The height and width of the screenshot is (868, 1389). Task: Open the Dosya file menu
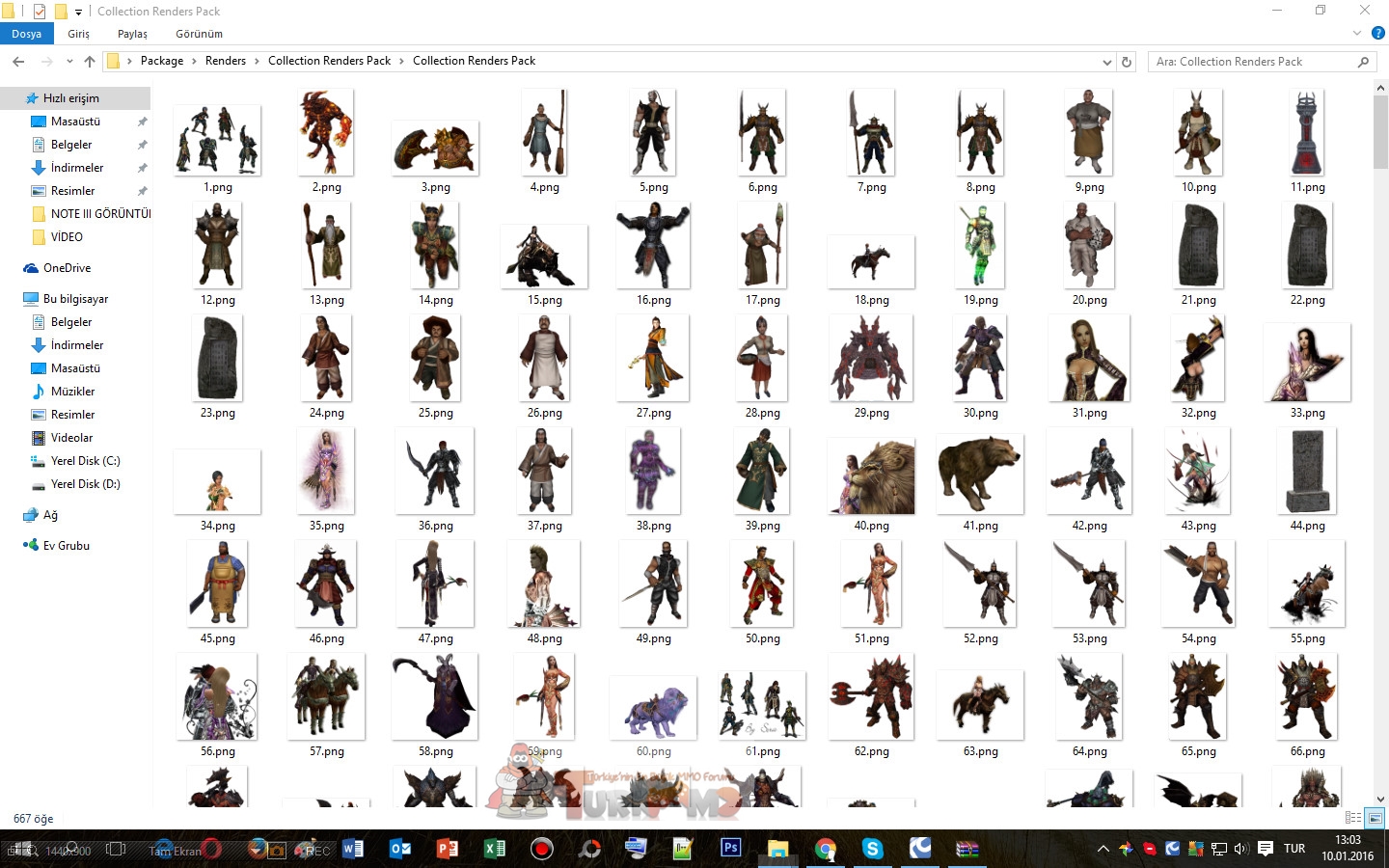pyautogui.click(x=27, y=34)
